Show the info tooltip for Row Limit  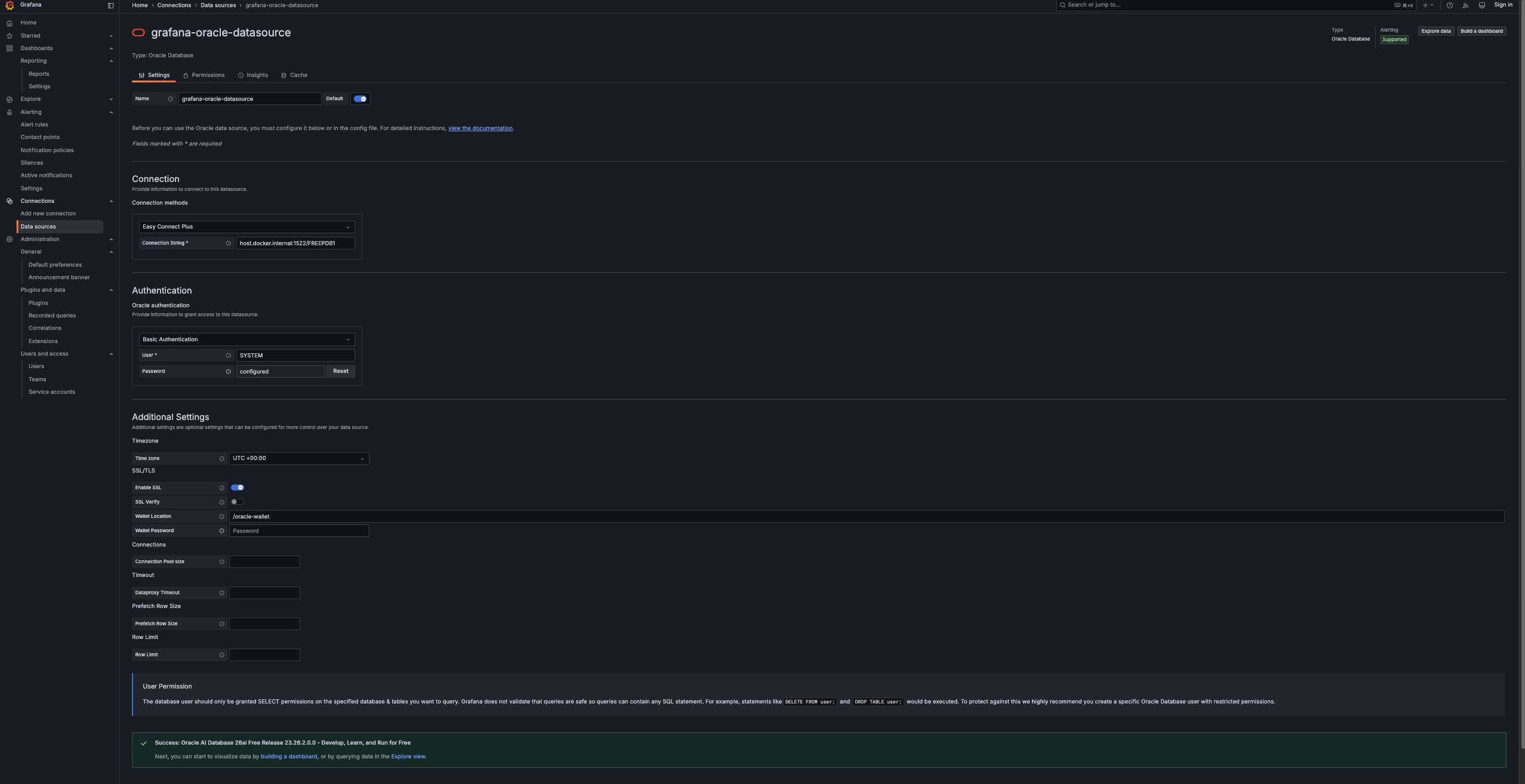(221, 655)
